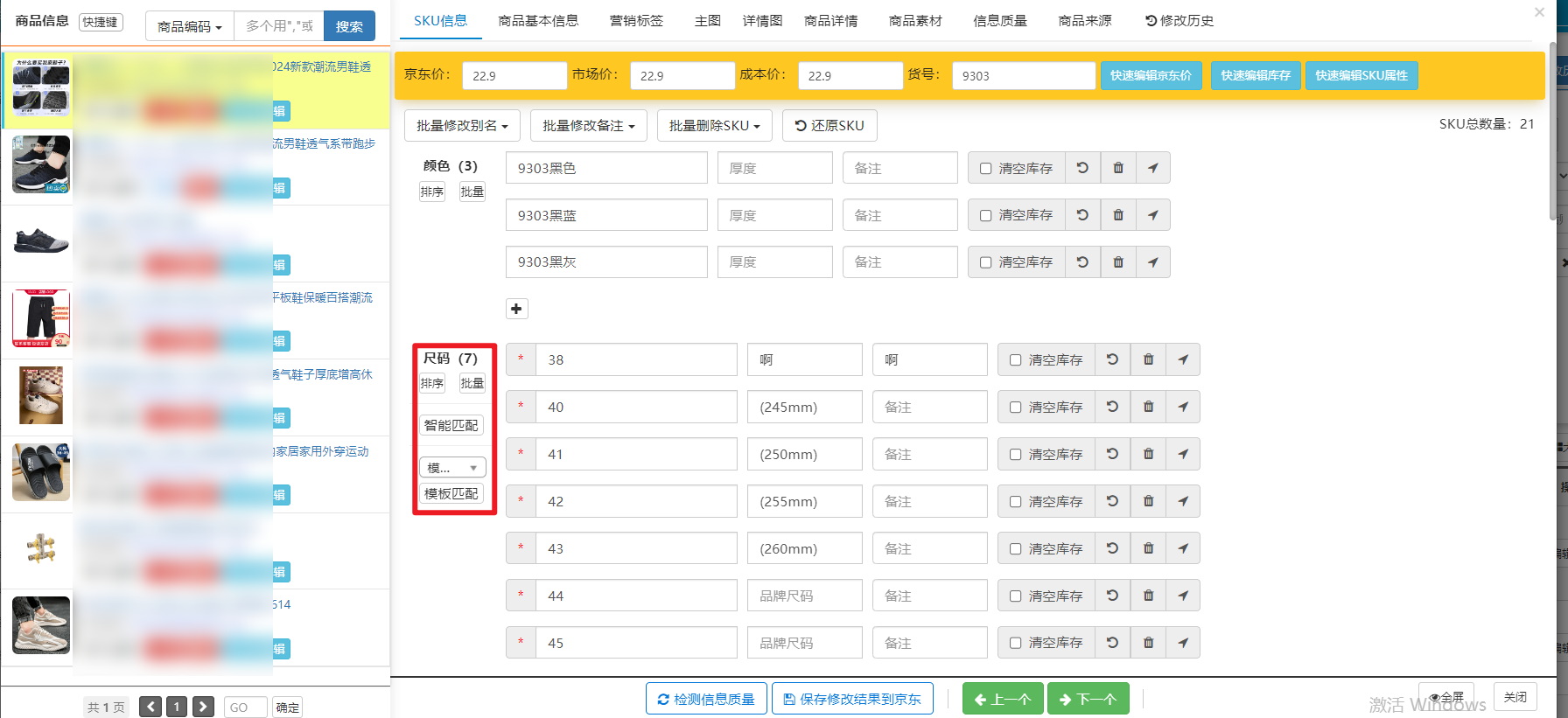Expand the 批量删除SKU dropdown
This screenshot has height=718, width=1568.
click(x=714, y=125)
